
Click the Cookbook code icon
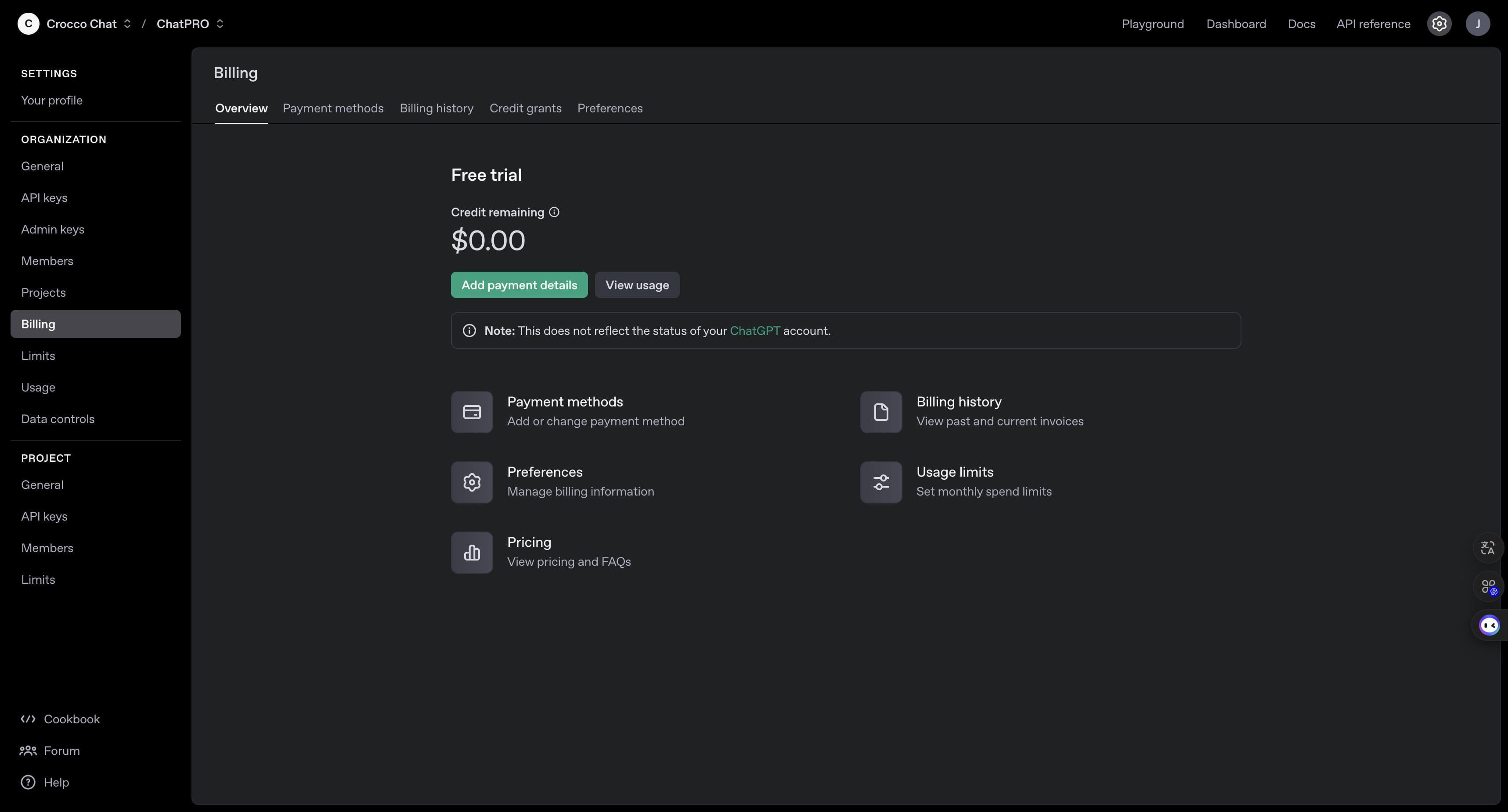28,719
